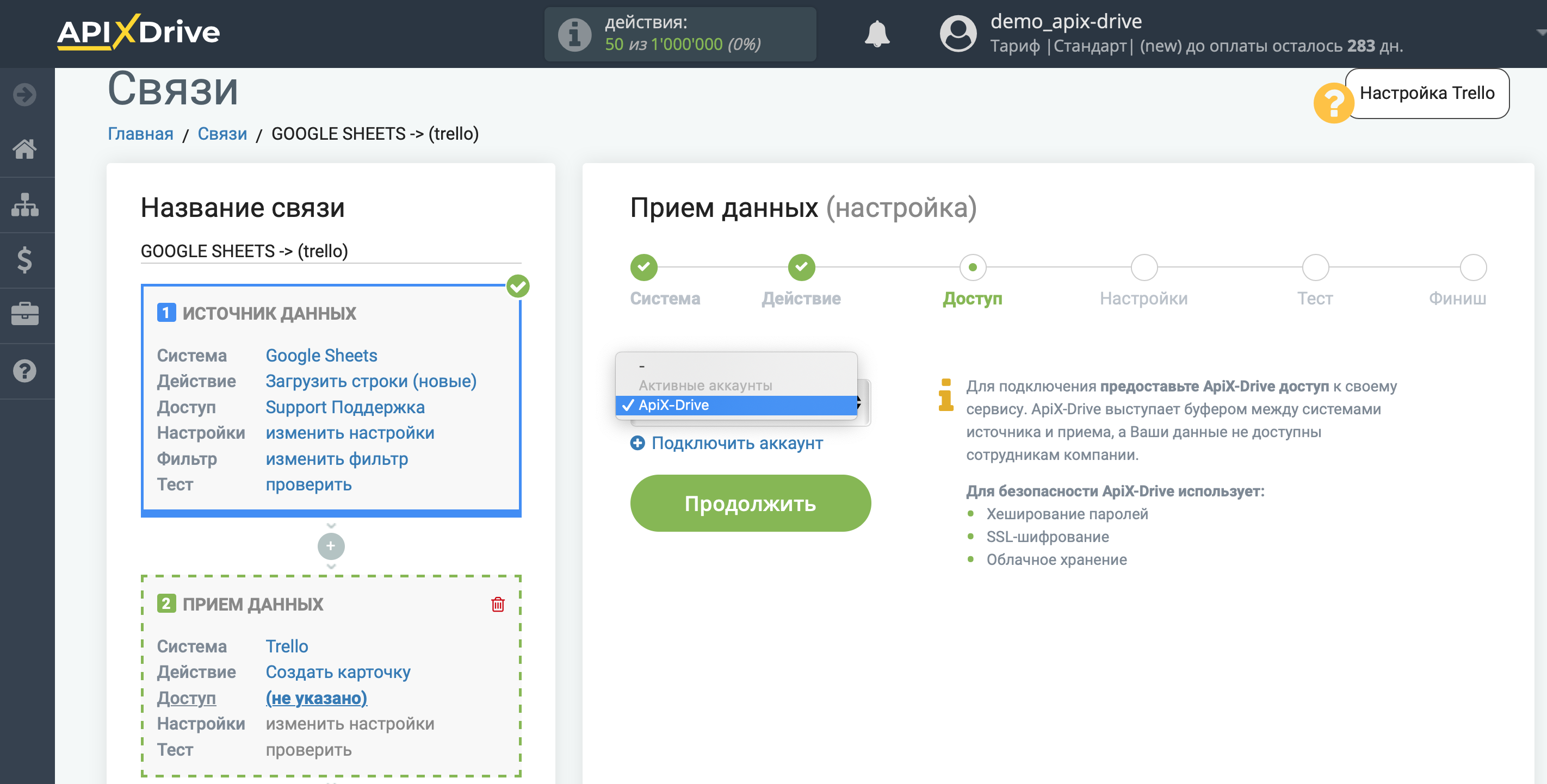Open help question icon in sidebar
The height and width of the screenshot is (784, 1547).
(24, 371)
